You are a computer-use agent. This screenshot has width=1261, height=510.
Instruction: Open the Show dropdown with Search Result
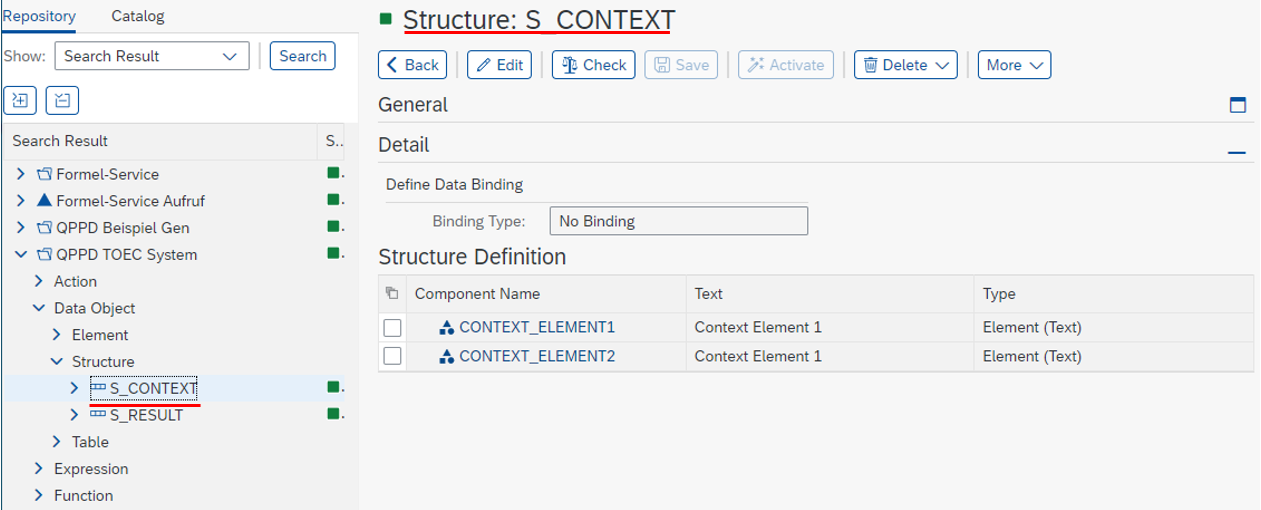(151, 56)
